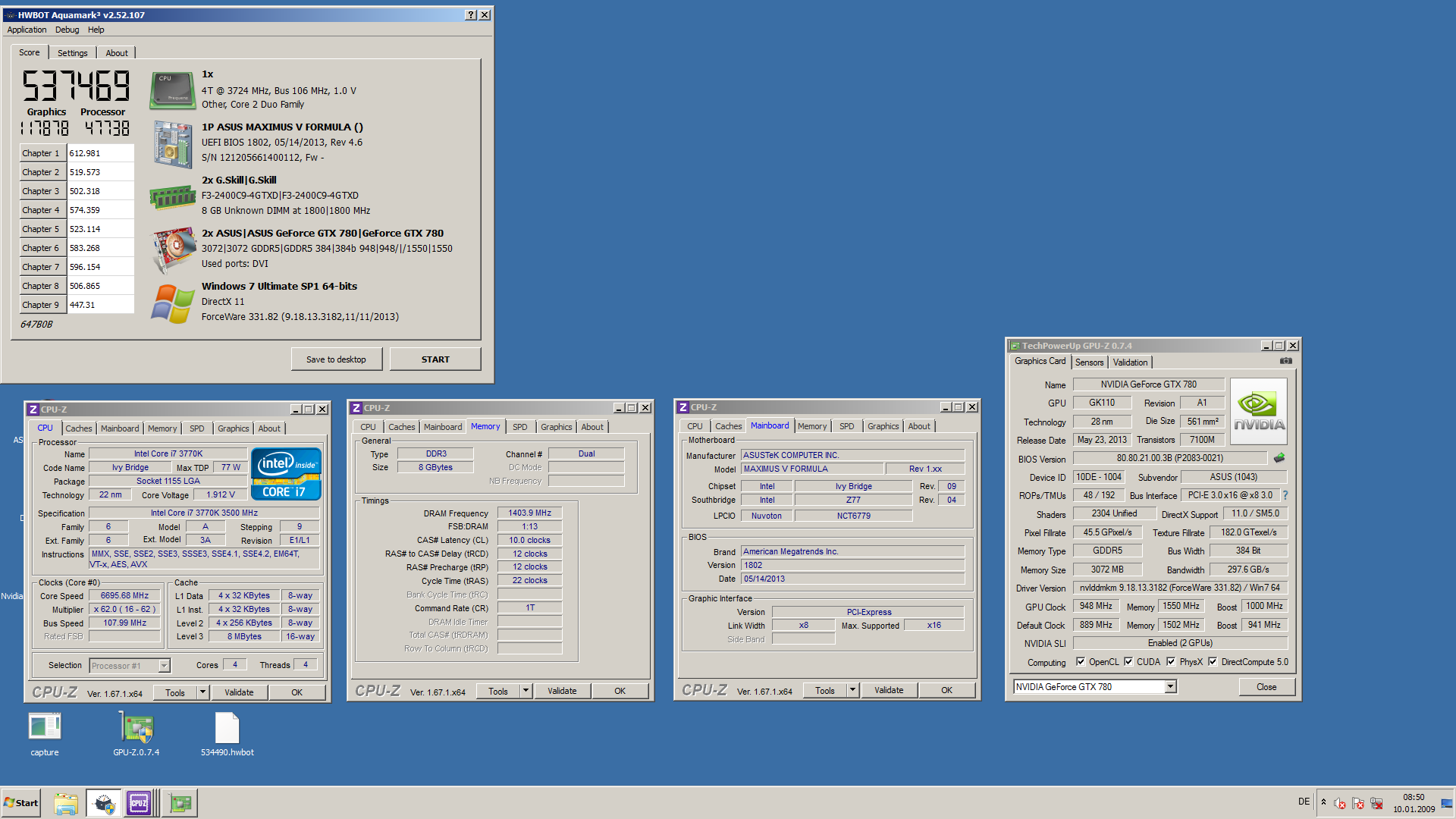Viewport: 1456px width, 819px height.
Task: Click Tools button in CPU-Z Mainboard window
Action: point(825,690)
